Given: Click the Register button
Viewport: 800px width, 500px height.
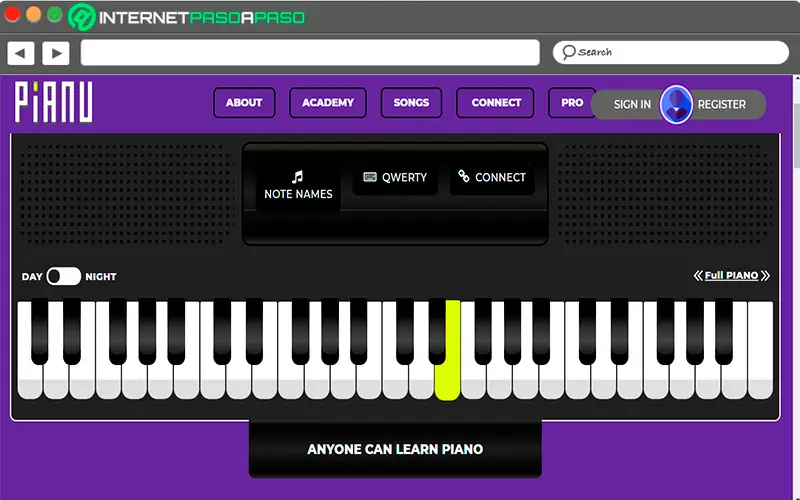Looking at the screenshot, I should tap(721, 105).
